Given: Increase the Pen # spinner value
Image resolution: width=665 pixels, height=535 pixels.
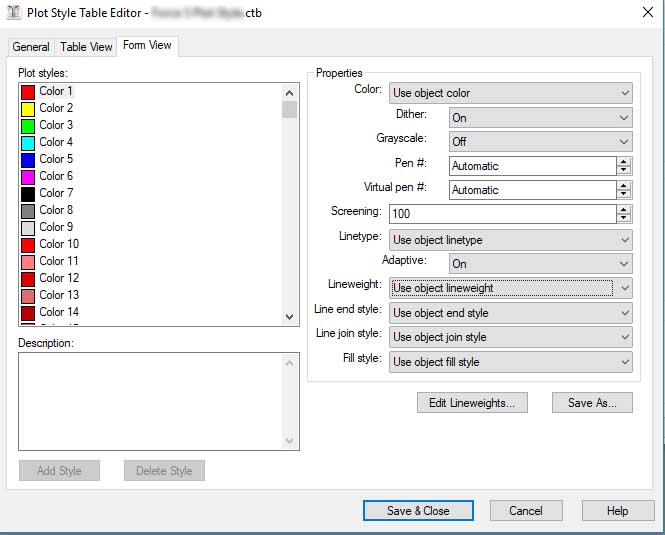Looking at the screenshot, I should (x=624, y=161).
